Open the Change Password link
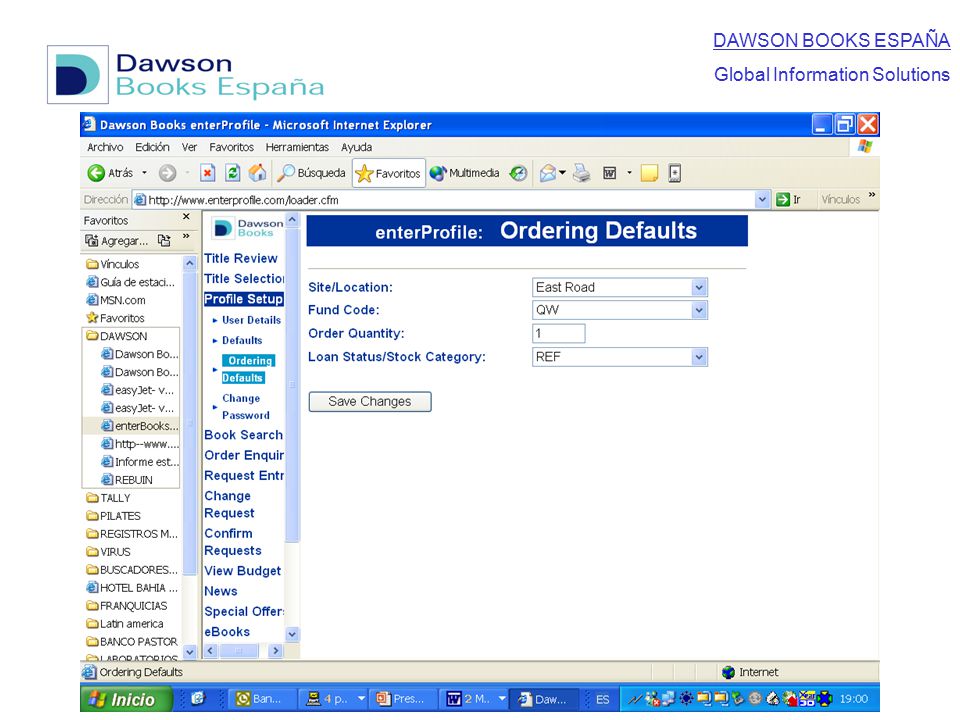Viewport: 960px width, 720px height. coord(246,407)
